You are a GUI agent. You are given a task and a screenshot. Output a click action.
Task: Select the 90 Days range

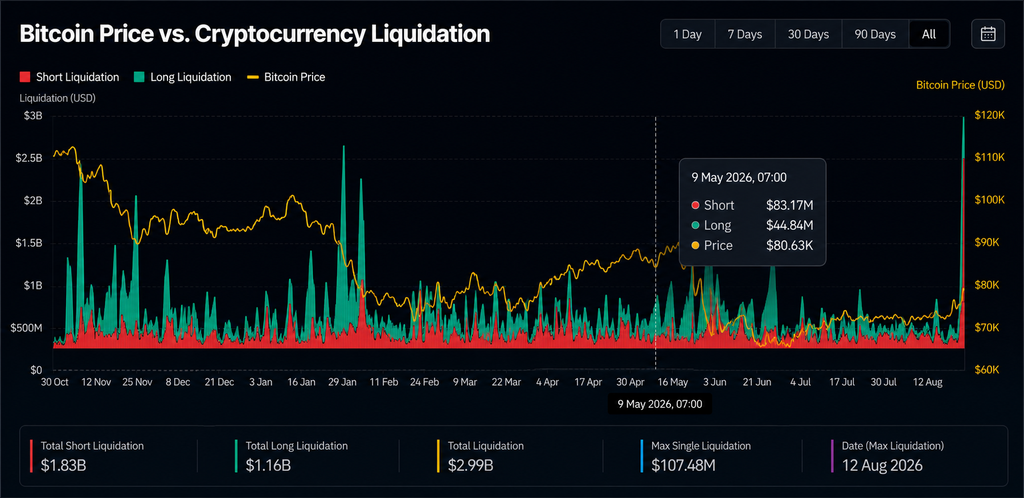(875, 34)
